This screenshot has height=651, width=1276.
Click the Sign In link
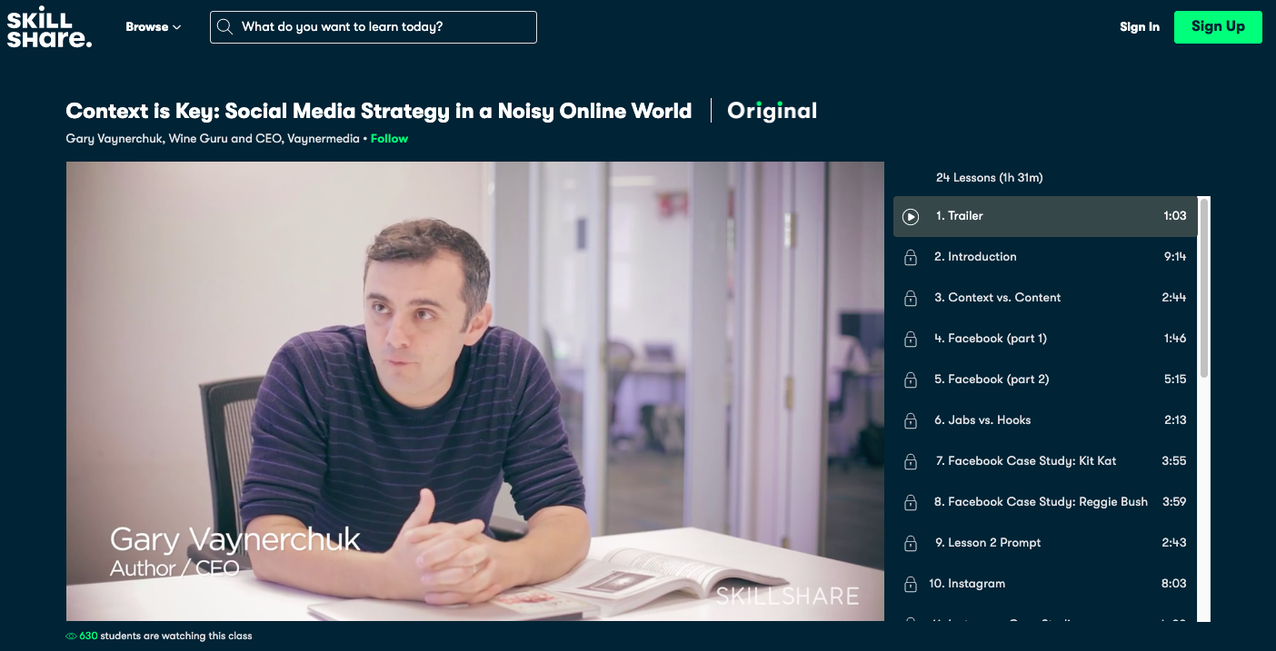pos(1140,27)
